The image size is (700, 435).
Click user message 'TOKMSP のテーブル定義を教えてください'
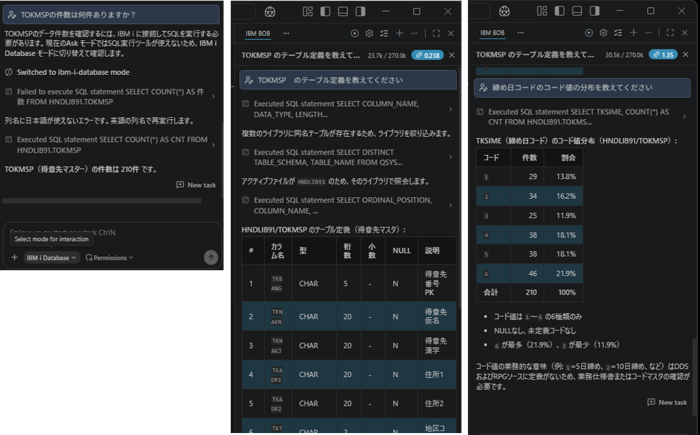pos(348,80)
